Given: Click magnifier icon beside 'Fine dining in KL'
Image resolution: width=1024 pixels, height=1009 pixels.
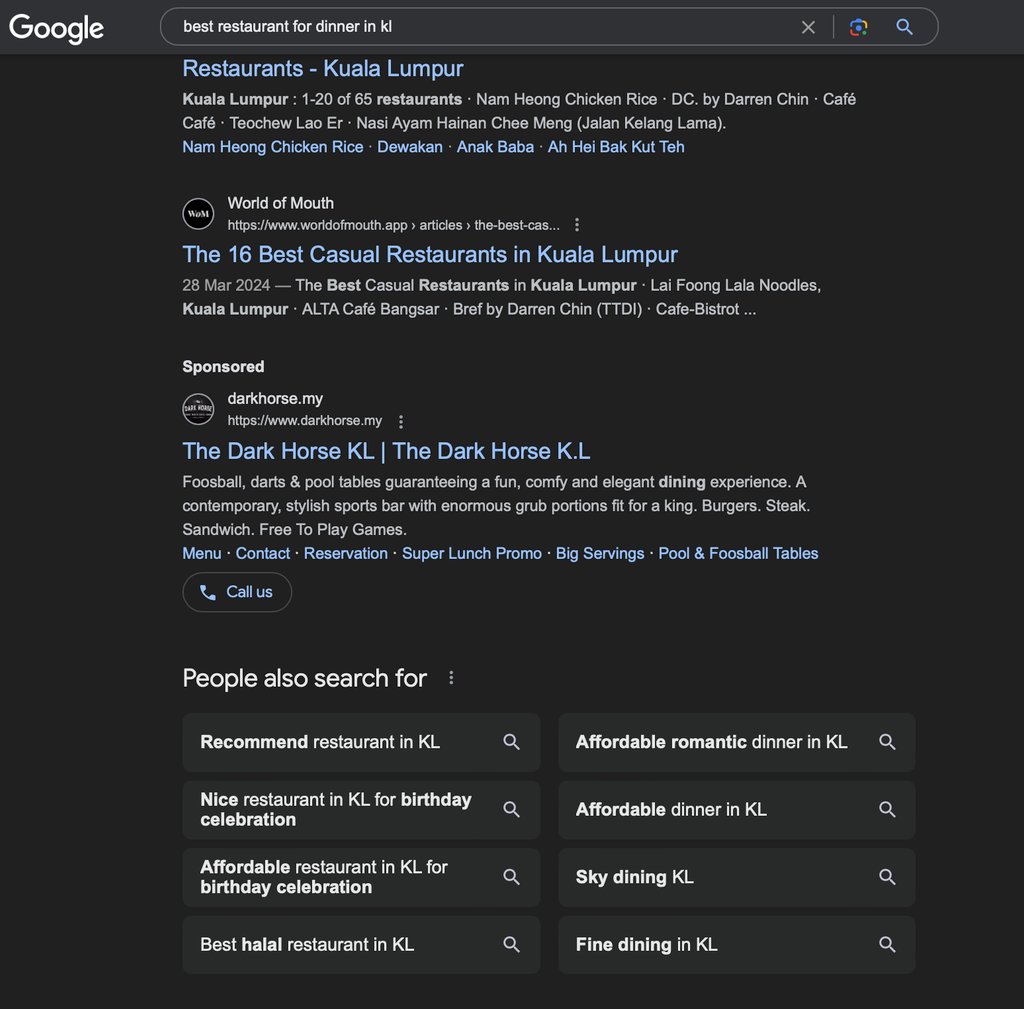Looking at the screenshot, I should pyautogui.click(x=887, y=944).
